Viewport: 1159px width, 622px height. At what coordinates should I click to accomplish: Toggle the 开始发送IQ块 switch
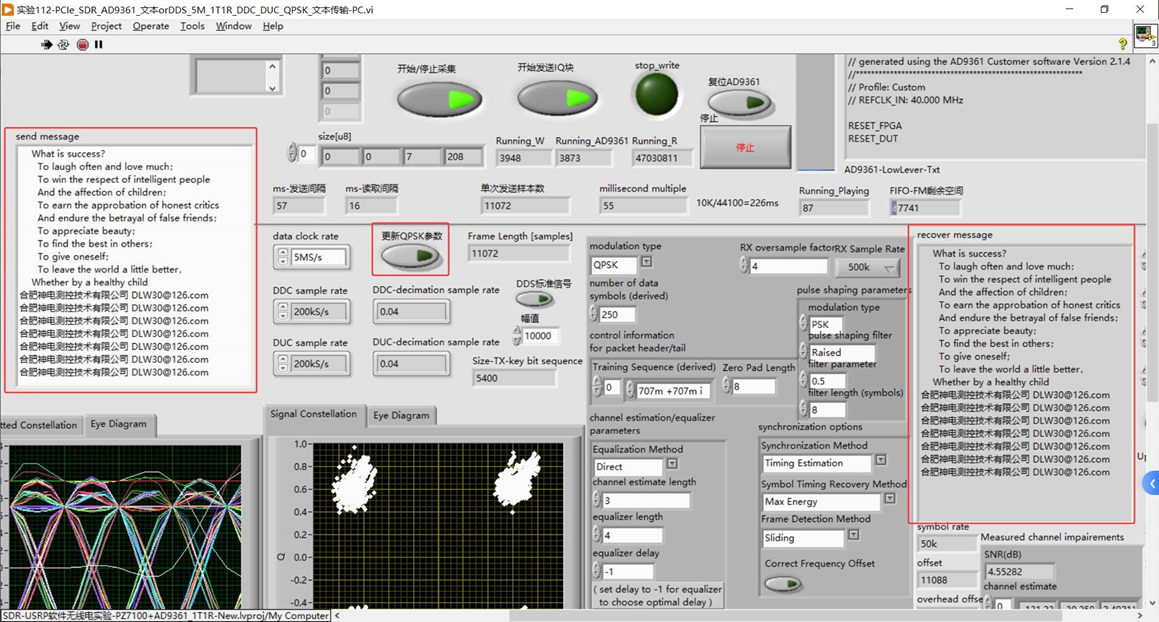click(x=557, y=98)
